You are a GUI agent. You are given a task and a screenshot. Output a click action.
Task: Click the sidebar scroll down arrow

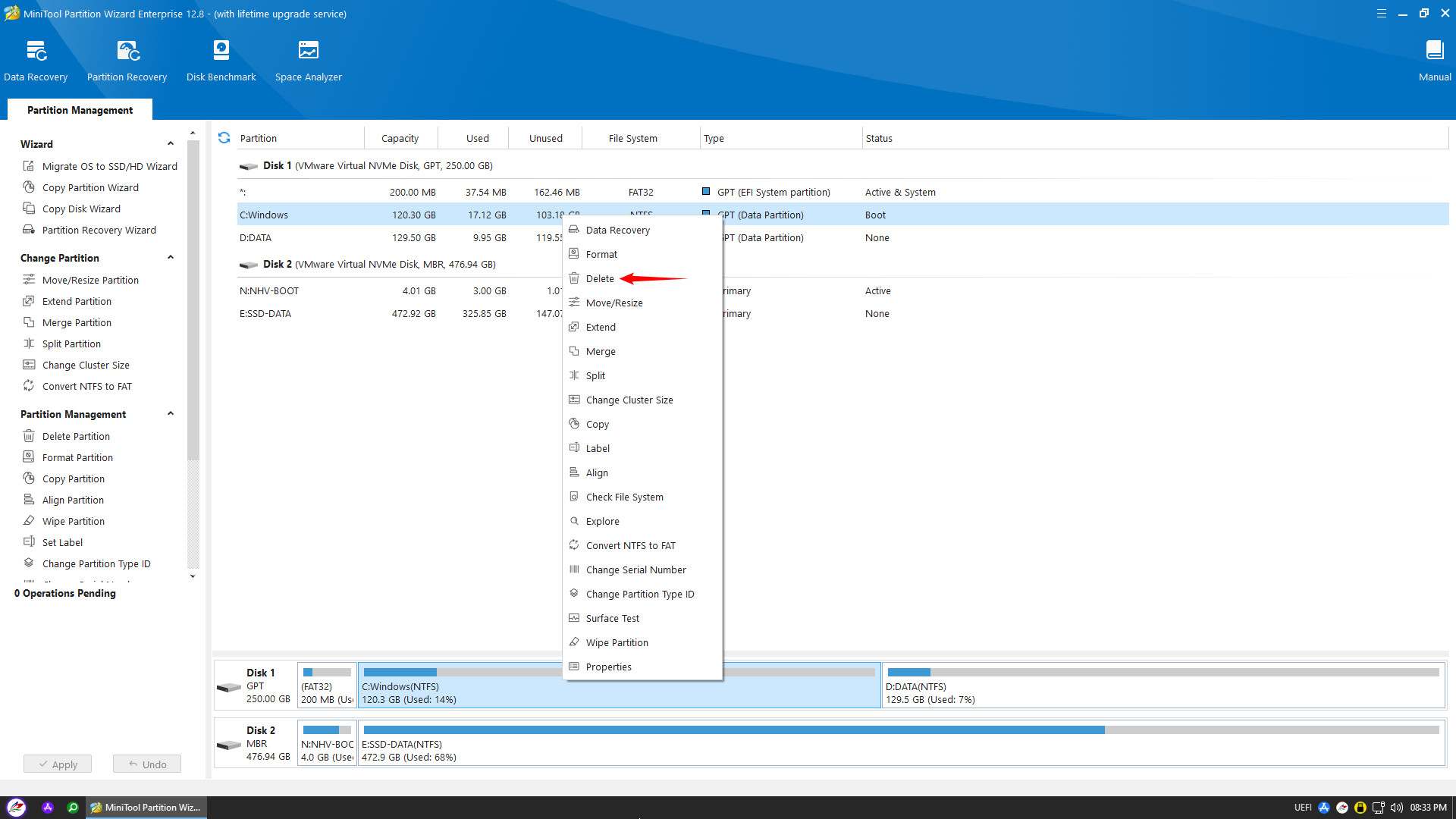click(193, 576)
